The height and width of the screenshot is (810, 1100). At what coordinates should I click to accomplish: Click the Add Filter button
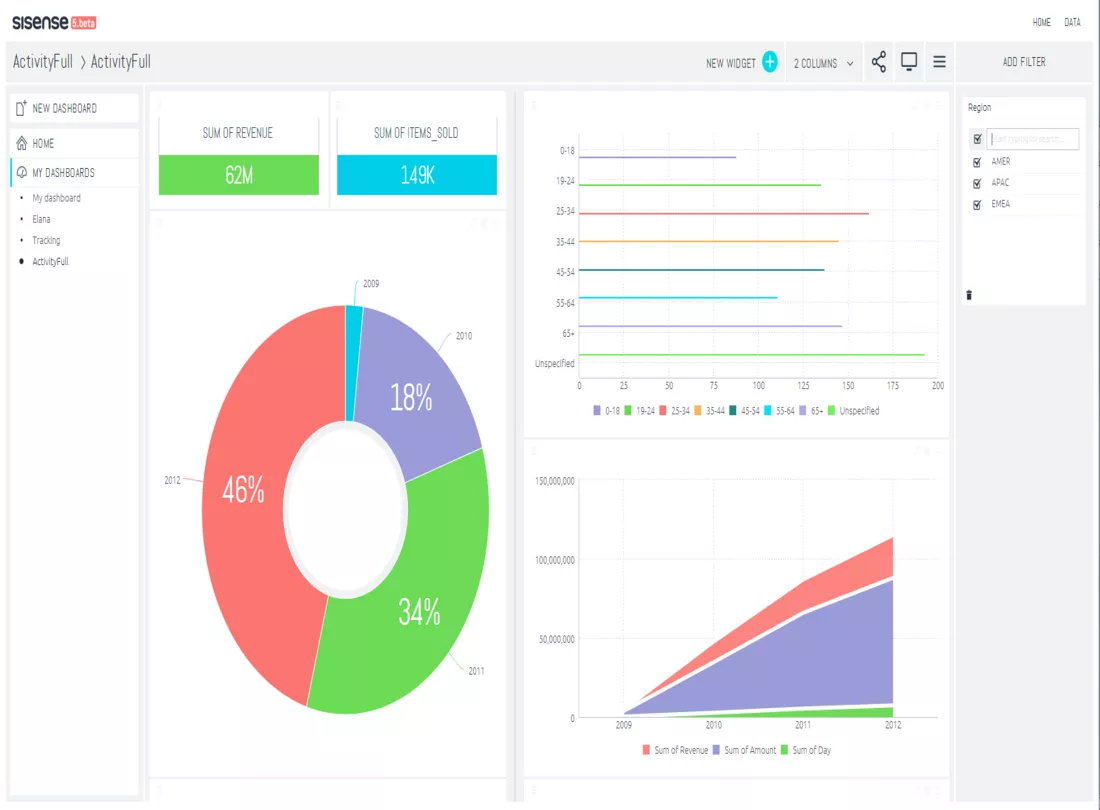1024,62
